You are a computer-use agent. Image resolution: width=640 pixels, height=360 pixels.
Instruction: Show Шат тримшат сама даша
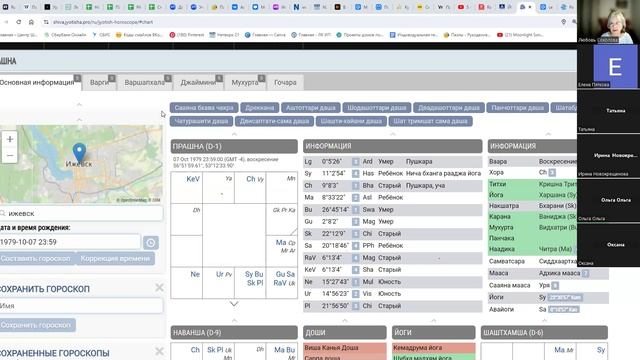430,121
